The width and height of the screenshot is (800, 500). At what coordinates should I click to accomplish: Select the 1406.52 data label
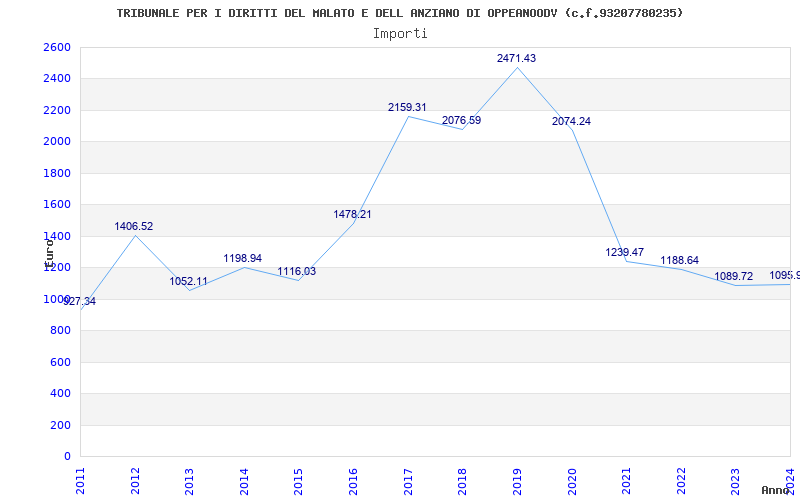(x=134, y=227)
